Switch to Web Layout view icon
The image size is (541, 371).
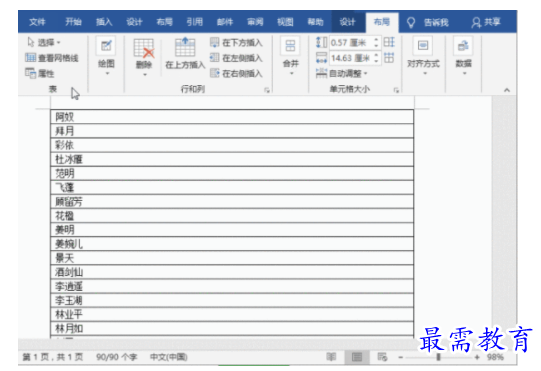[x=382, y=357]
